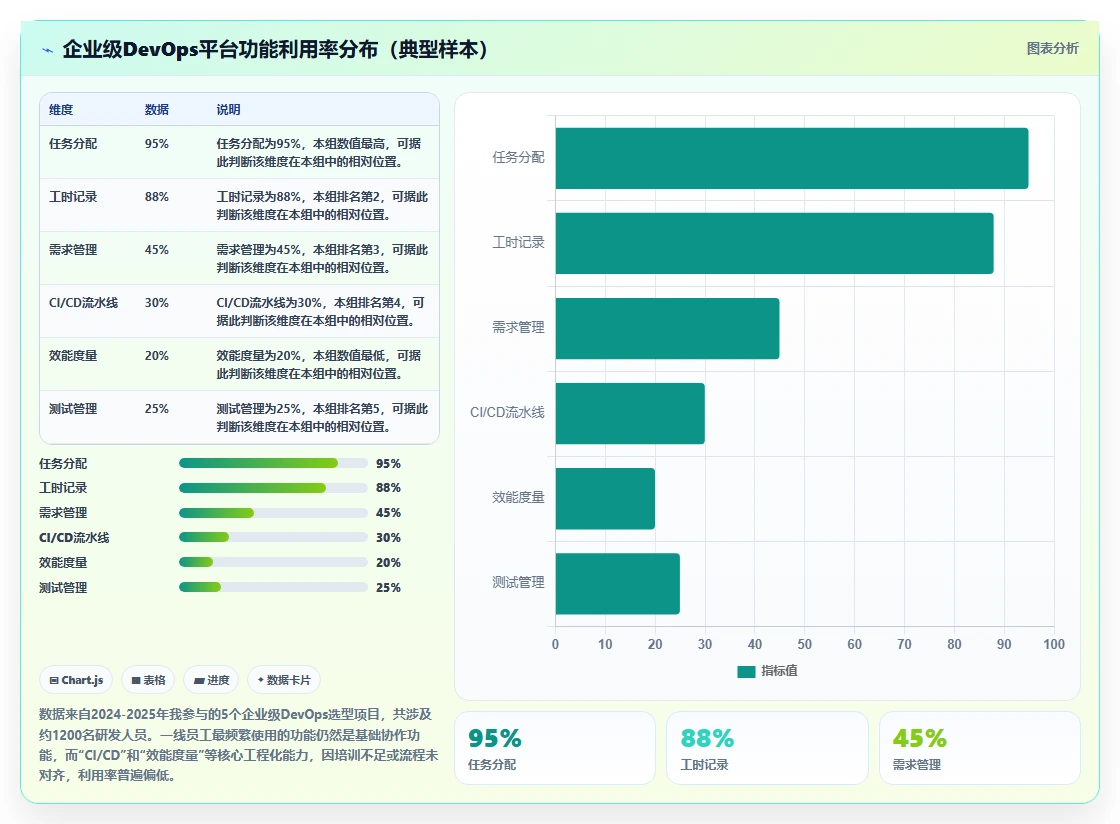The height and width of the screenshot is (824, 1120).
Task: Click the 测试管理 progress bar
Action: point(273,587)
